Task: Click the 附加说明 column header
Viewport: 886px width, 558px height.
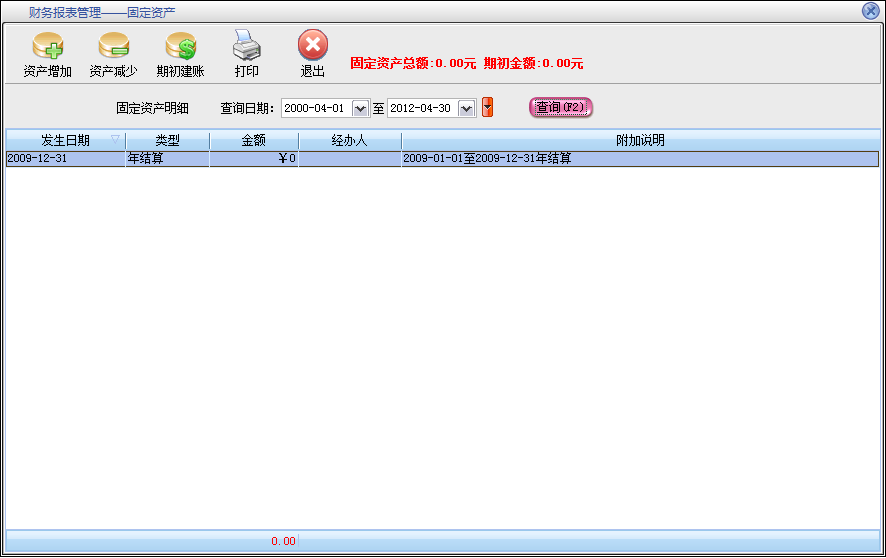Action: pos(640,140)
